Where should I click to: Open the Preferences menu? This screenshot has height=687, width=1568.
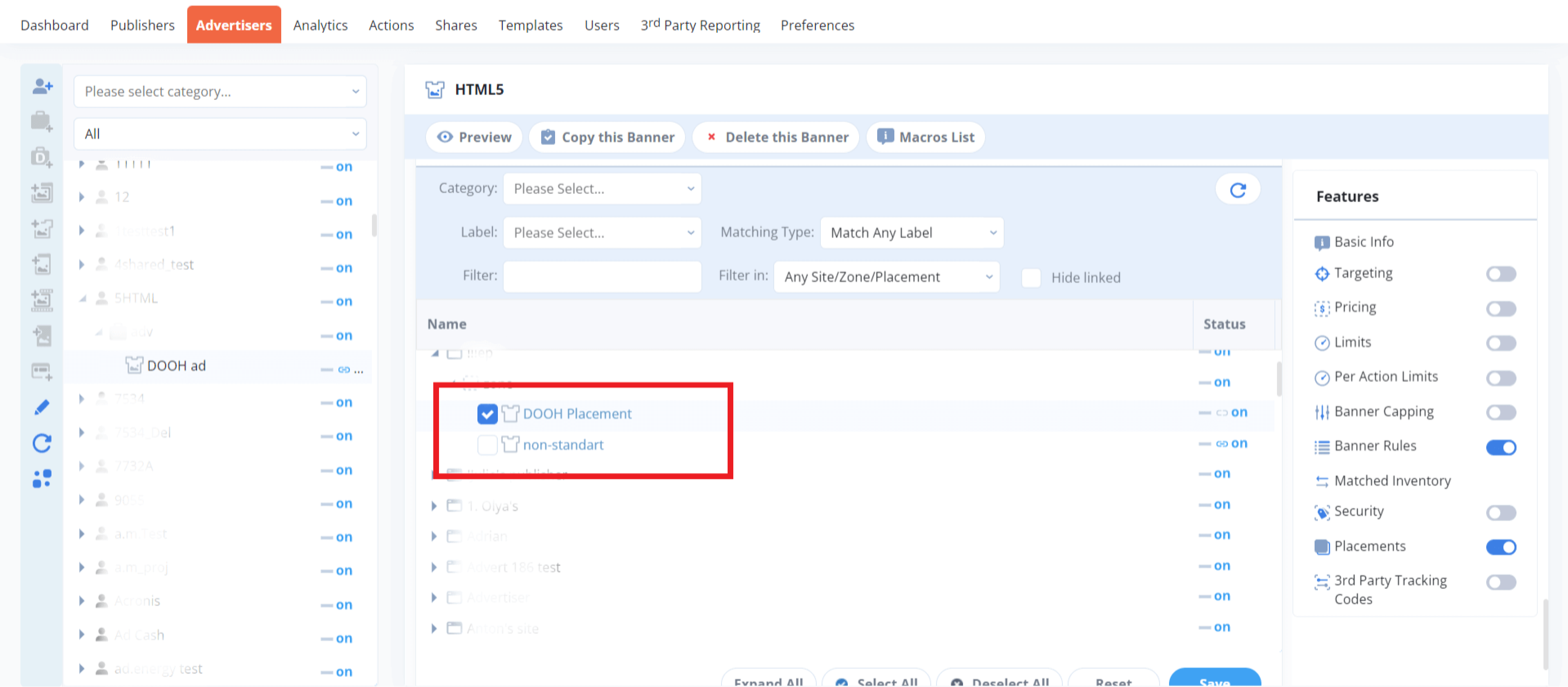point(817,25)
